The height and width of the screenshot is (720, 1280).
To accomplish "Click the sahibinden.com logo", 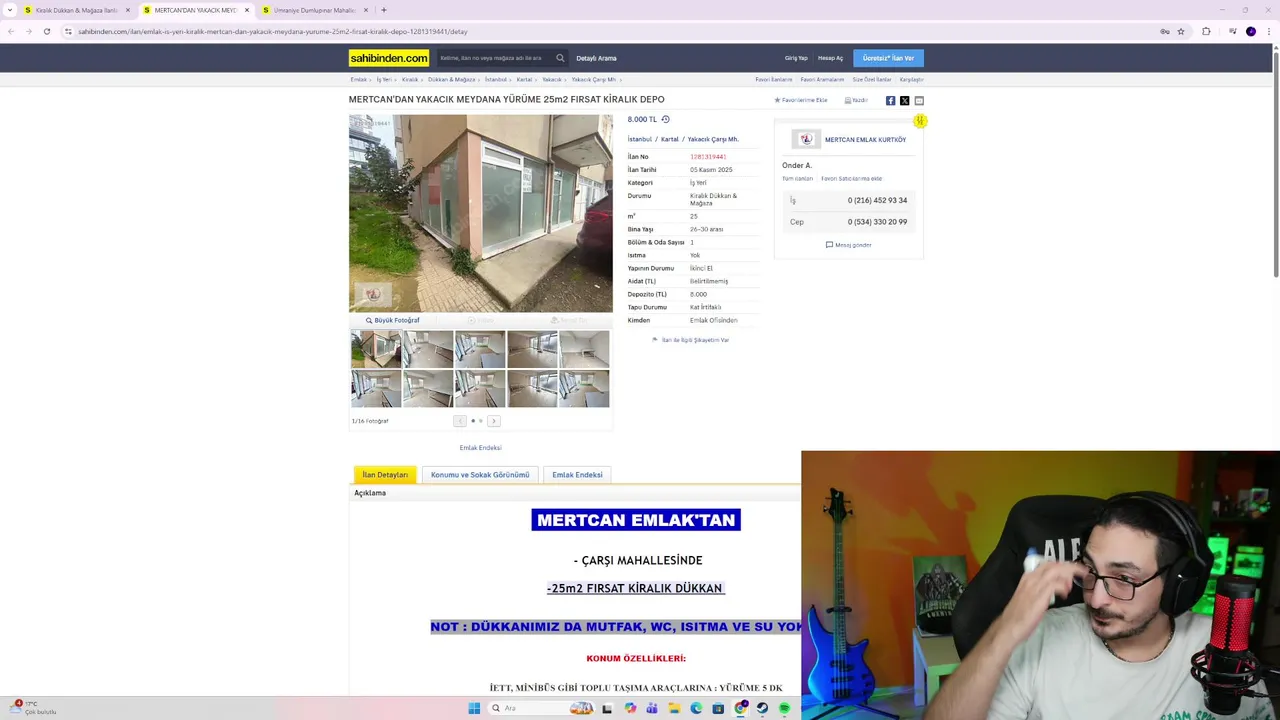I will (x=389, y=58).
